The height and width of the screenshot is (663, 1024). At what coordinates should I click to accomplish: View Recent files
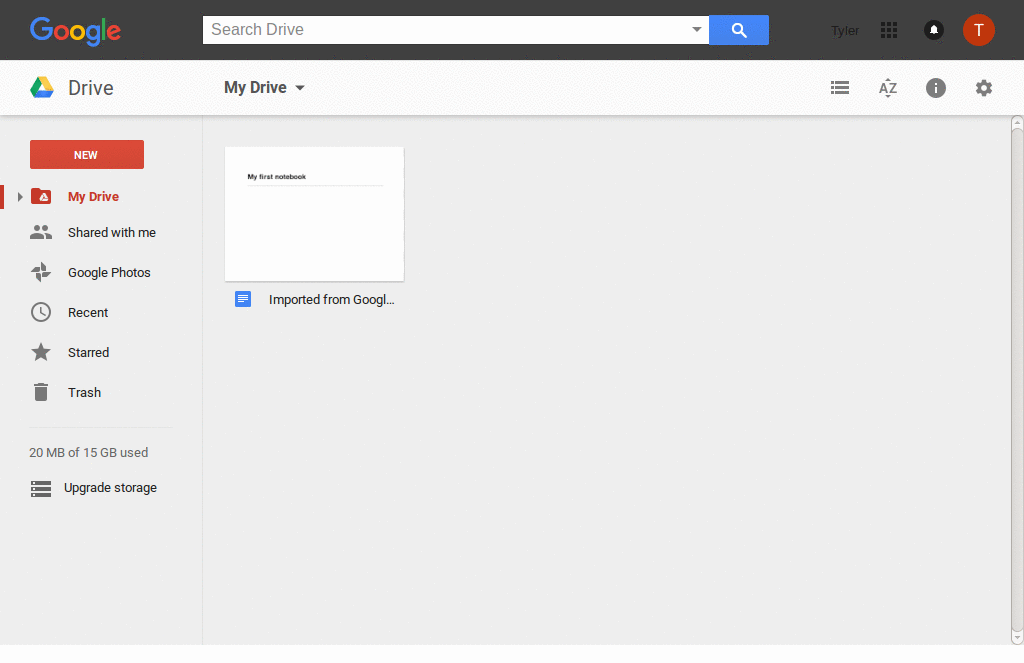pos(88,312)
